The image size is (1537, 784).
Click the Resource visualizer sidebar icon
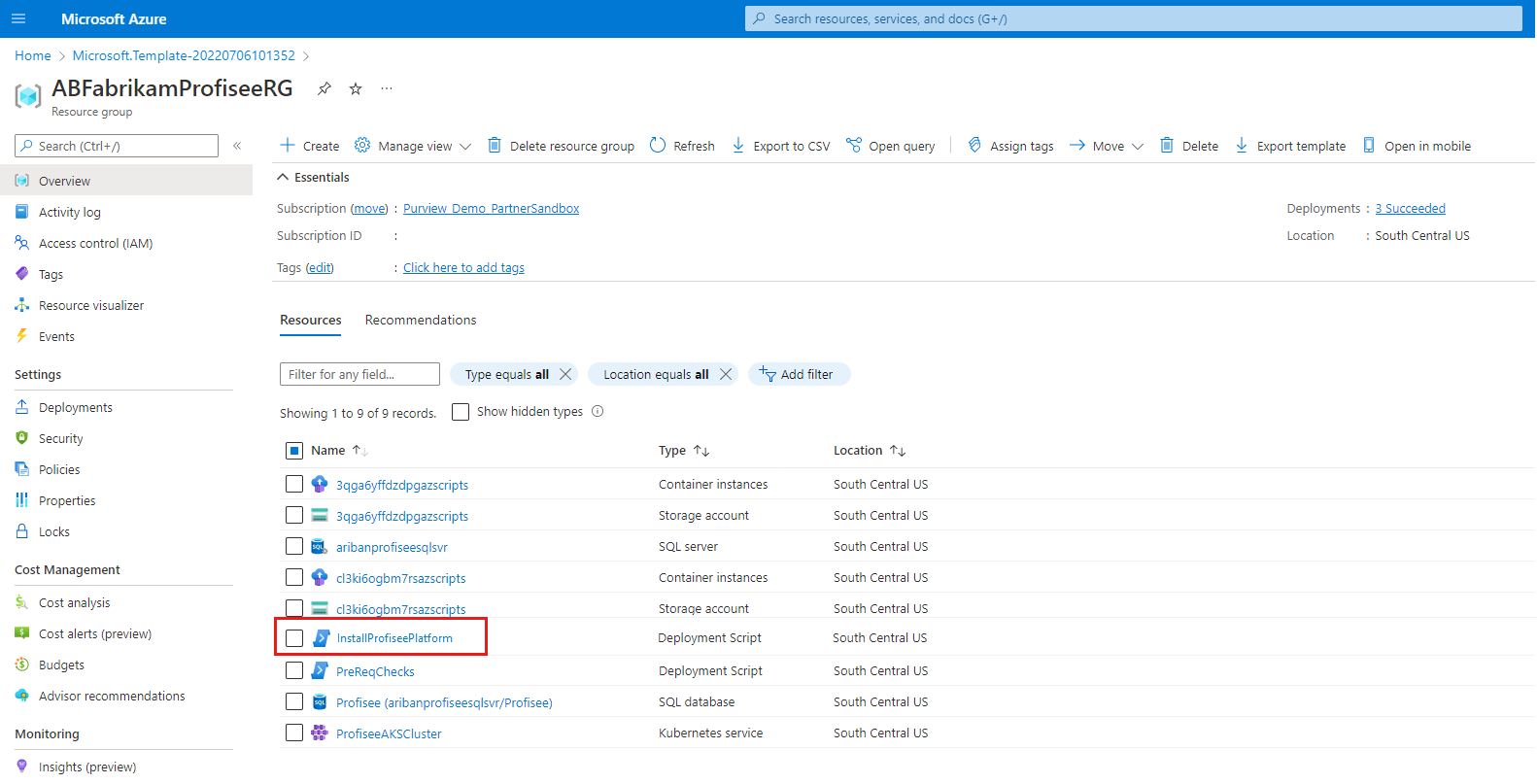tap(21, 305)
